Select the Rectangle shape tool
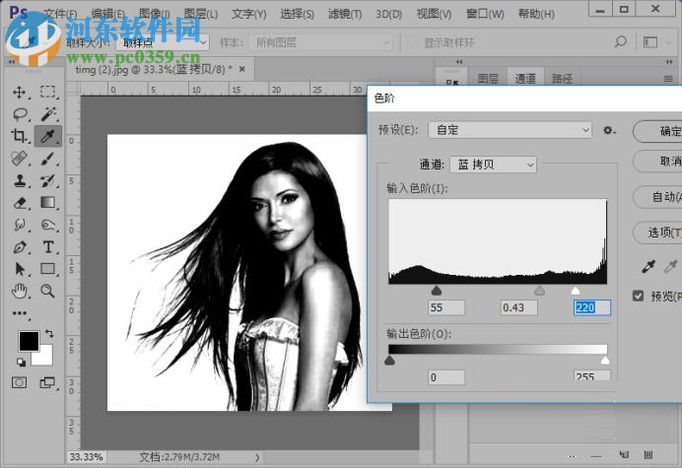 48,269
